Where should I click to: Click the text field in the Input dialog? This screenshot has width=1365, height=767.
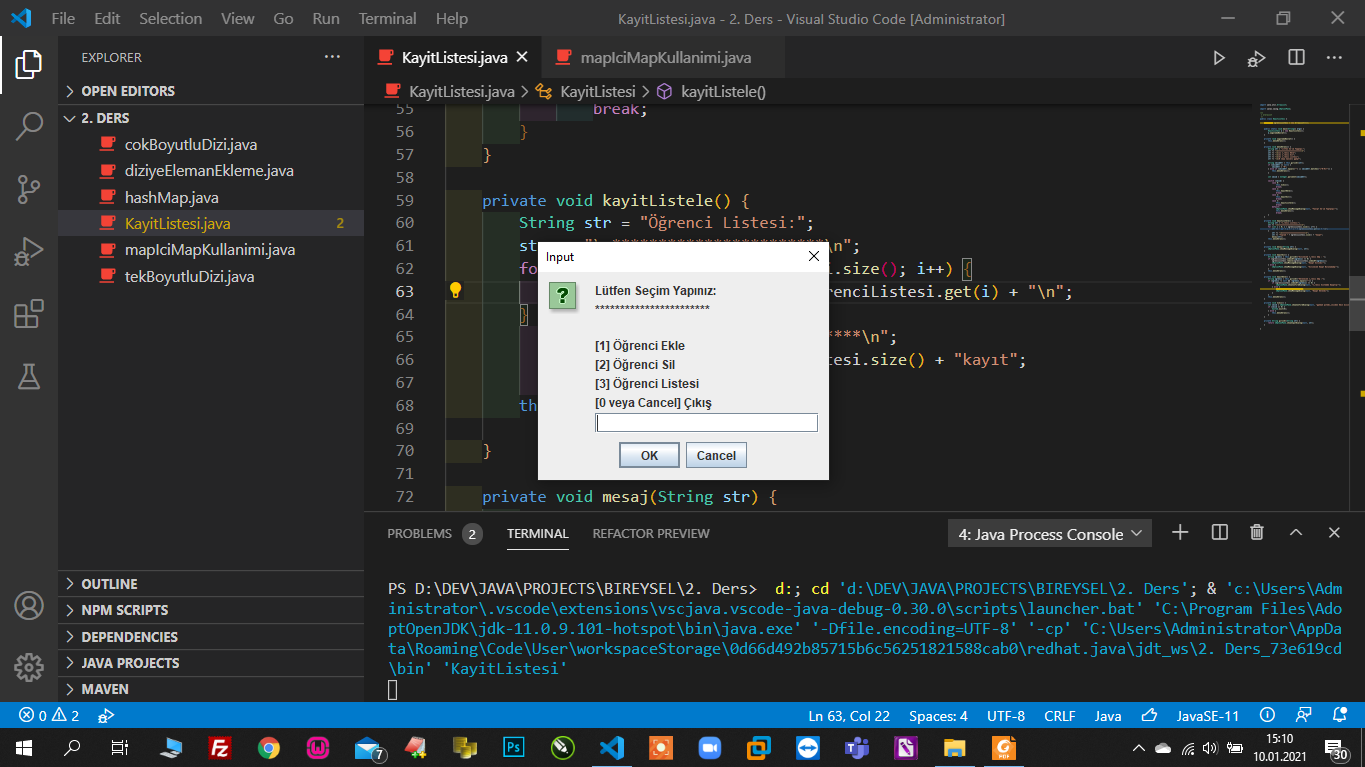[706, 423]
